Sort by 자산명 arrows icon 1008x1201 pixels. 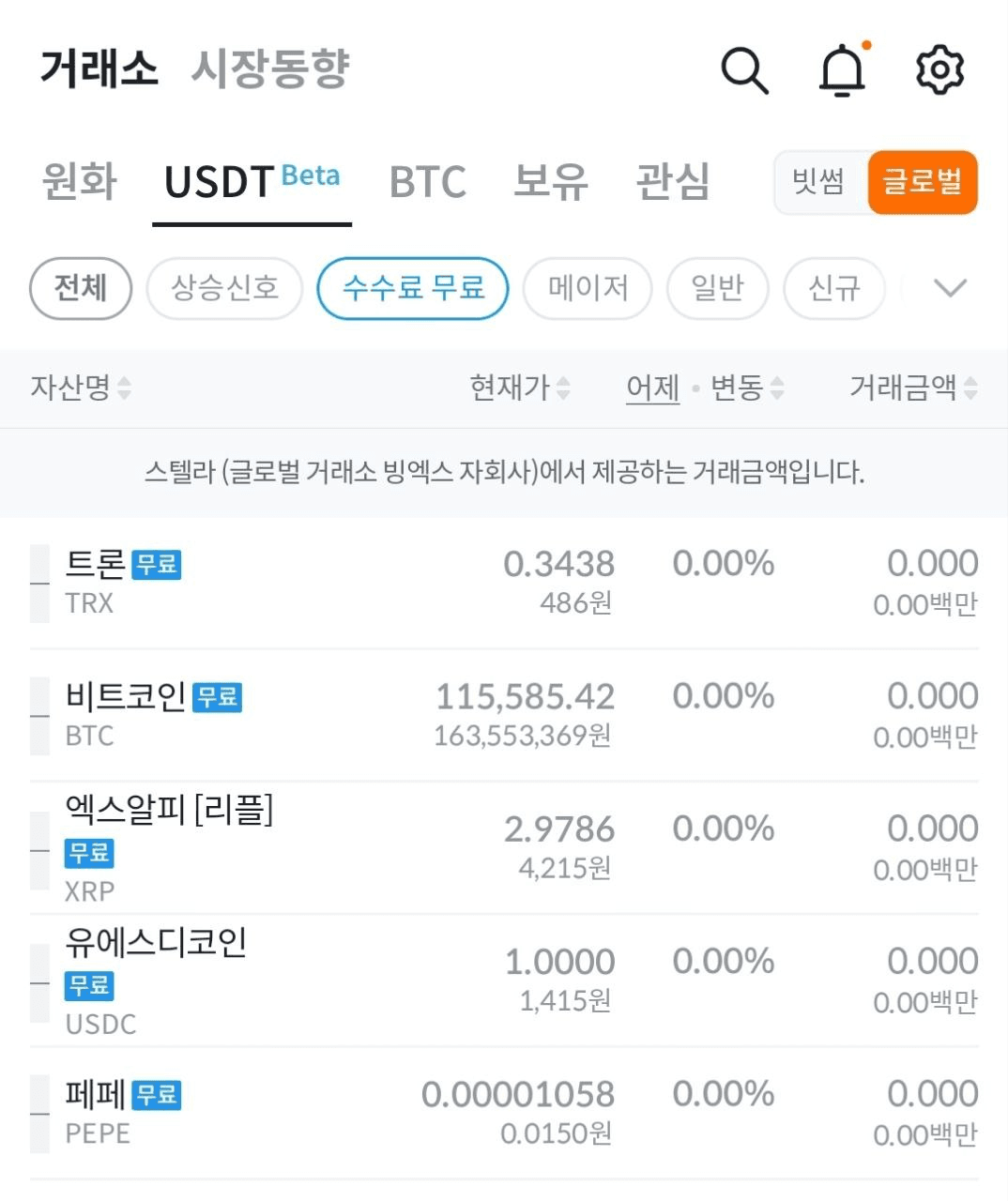(124, 388)
